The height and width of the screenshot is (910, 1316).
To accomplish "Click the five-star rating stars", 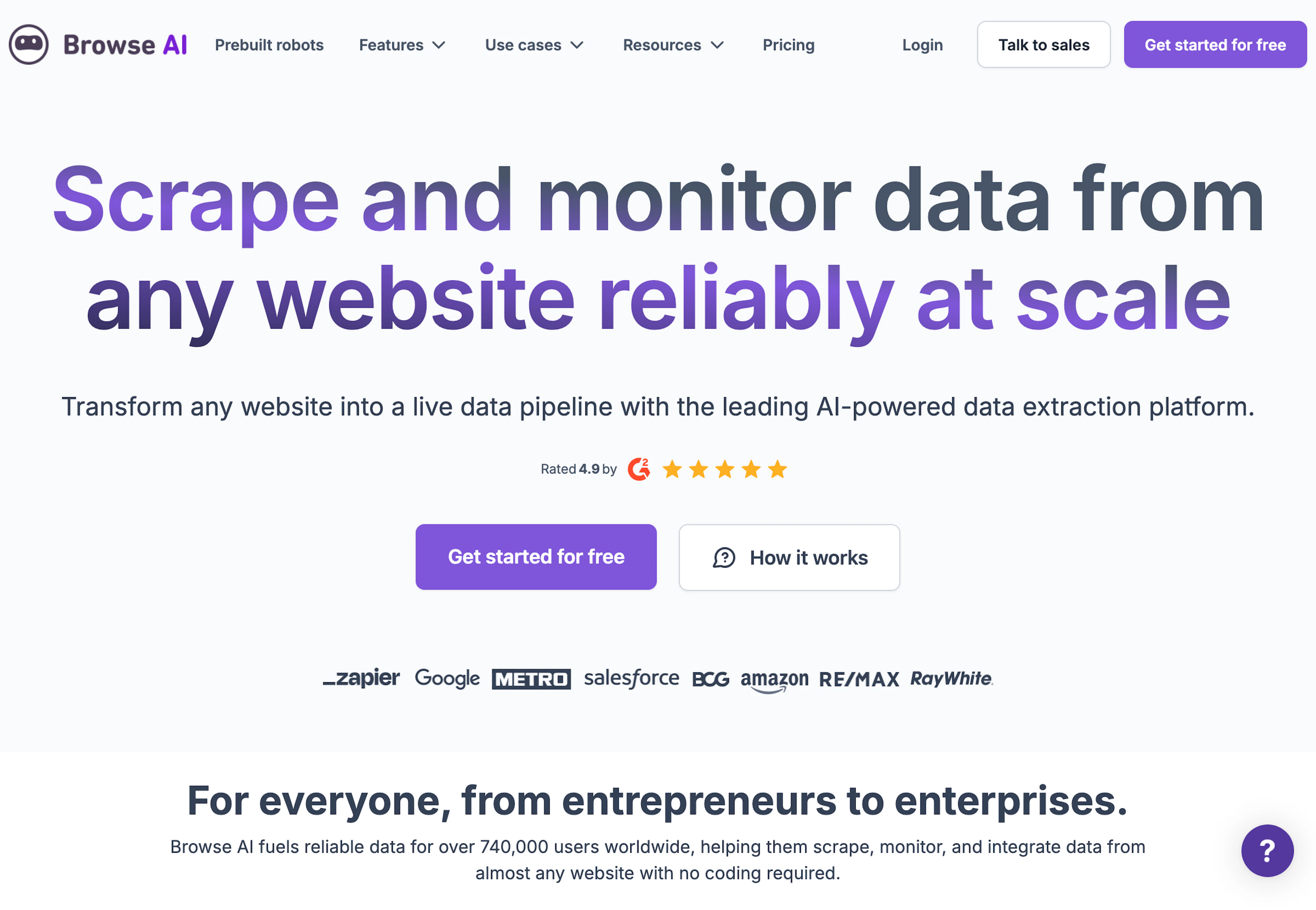I will 725,469.
